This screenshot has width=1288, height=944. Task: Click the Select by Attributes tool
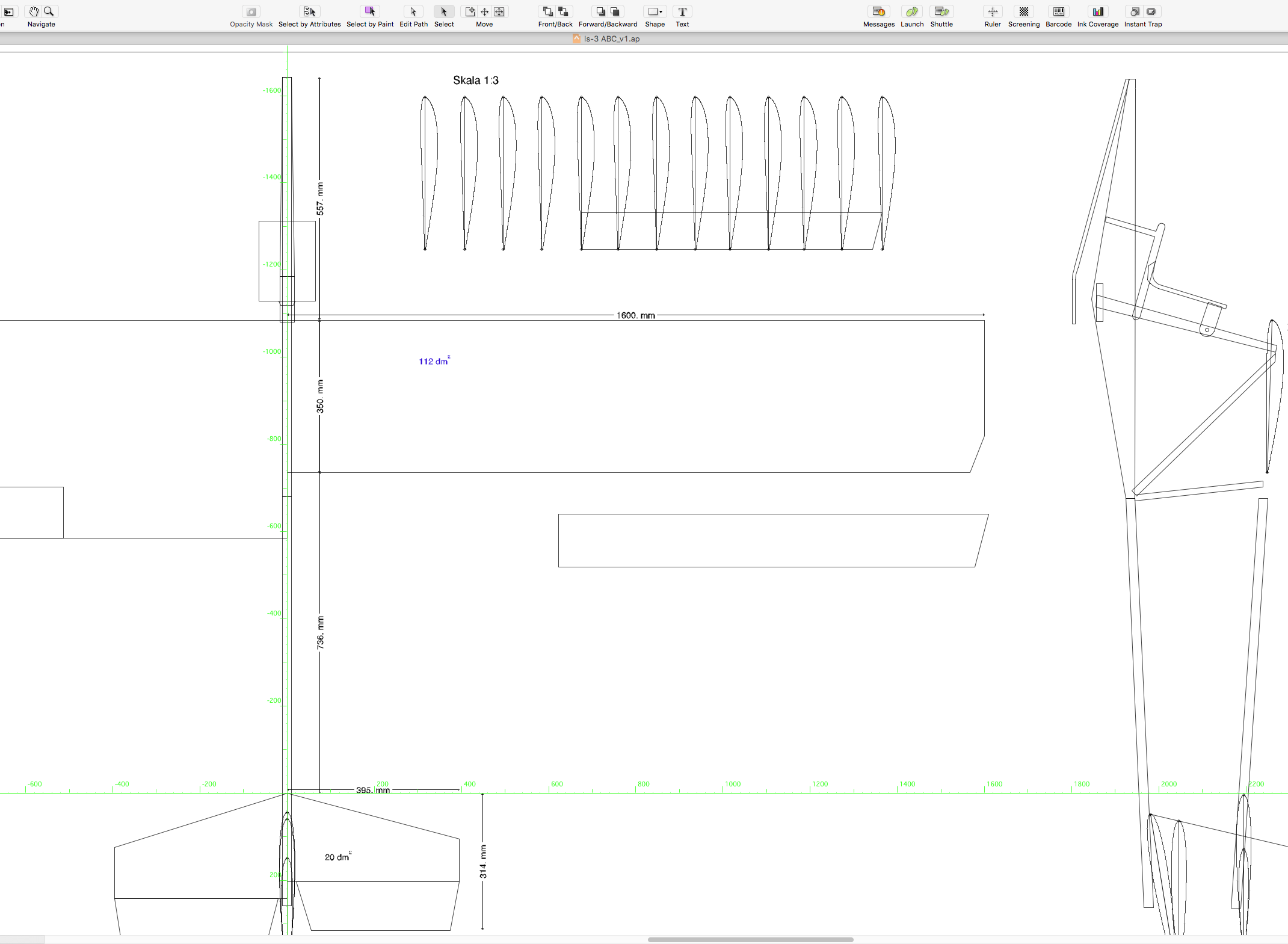[x=309, y=11]
